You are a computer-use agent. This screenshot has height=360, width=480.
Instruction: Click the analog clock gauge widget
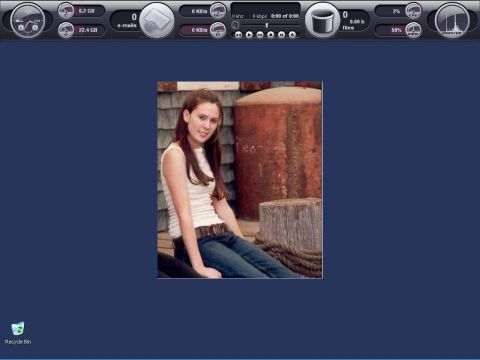pyautogui.click(x=28, y=21)
